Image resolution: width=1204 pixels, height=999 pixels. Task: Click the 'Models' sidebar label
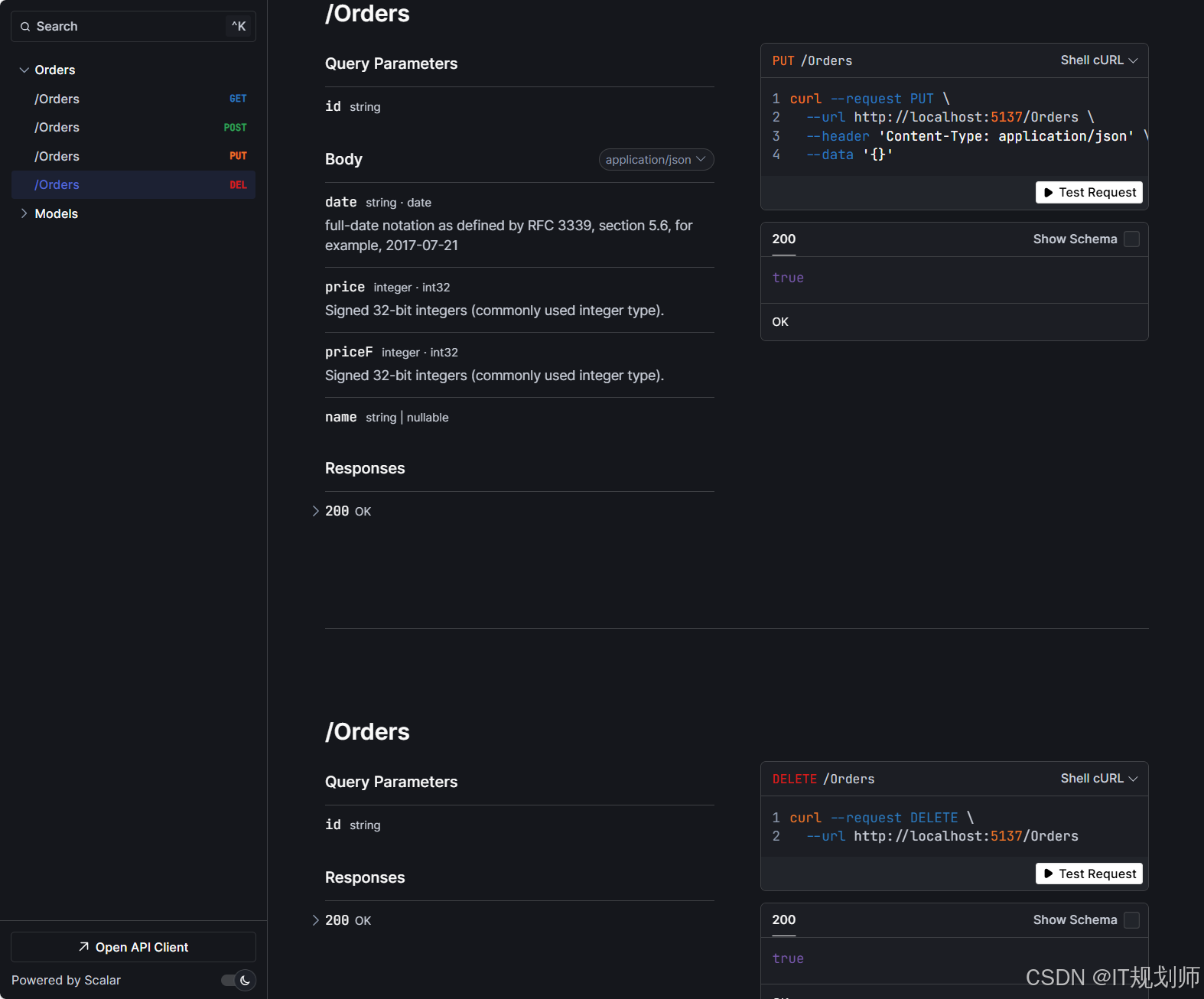57,213
